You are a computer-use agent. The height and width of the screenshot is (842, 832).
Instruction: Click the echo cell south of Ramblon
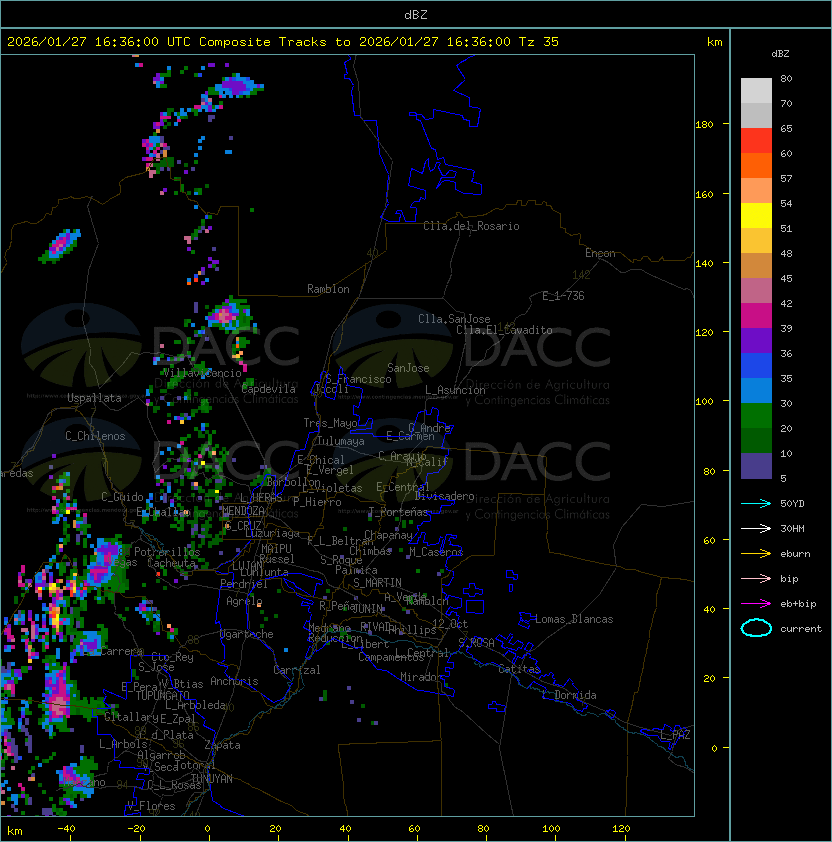click(229, 314)
